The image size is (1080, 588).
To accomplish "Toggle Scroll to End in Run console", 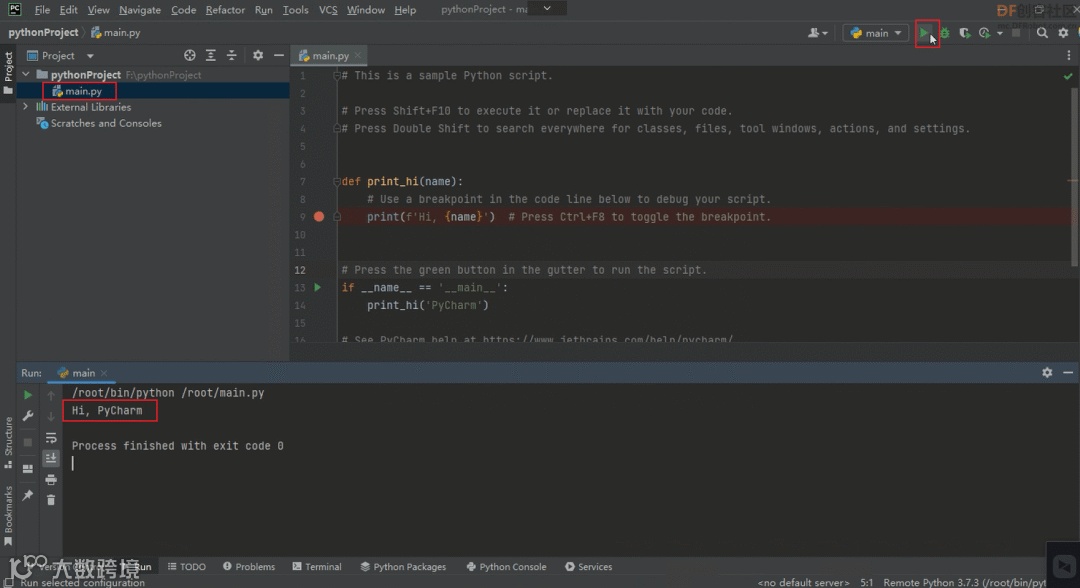I will 51,459.
